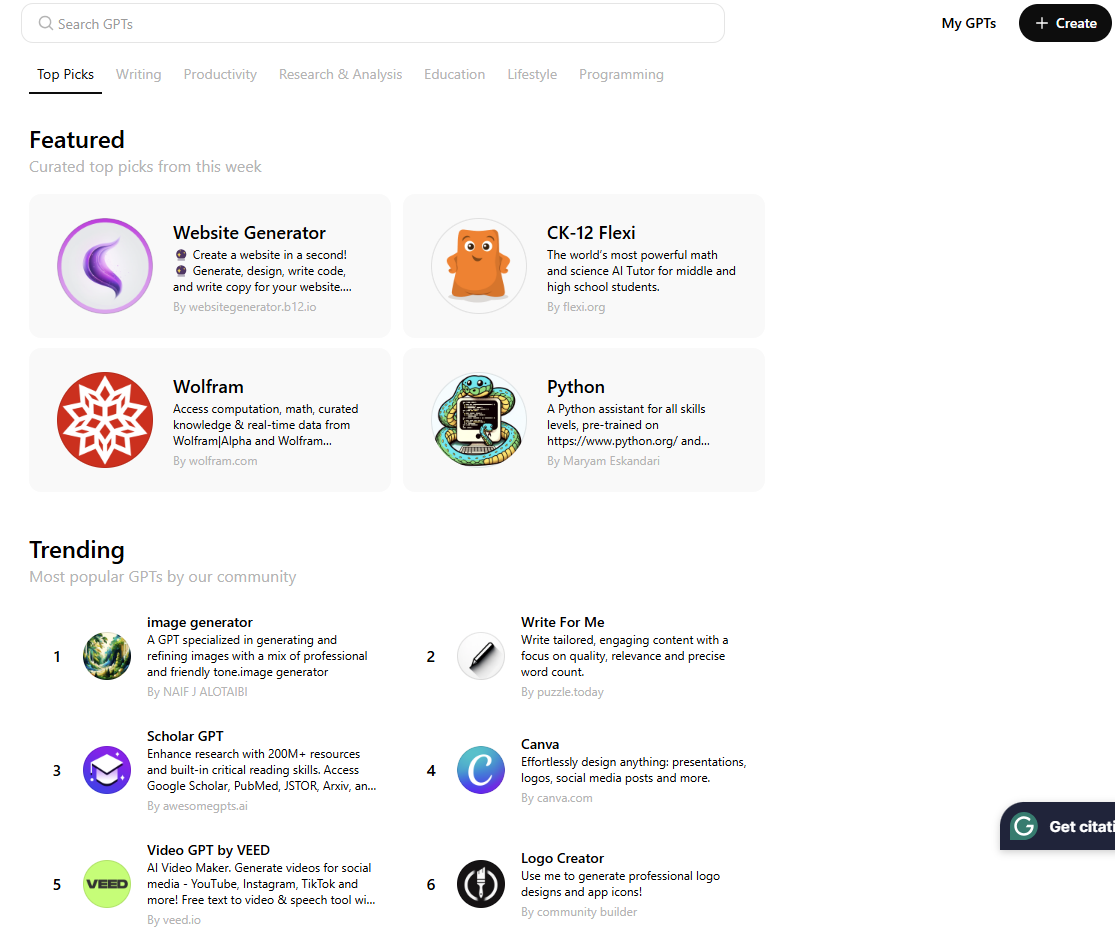Open the Productivity tab
Image resolution: width=1115 pixels, height=934 pixels.
220,74
